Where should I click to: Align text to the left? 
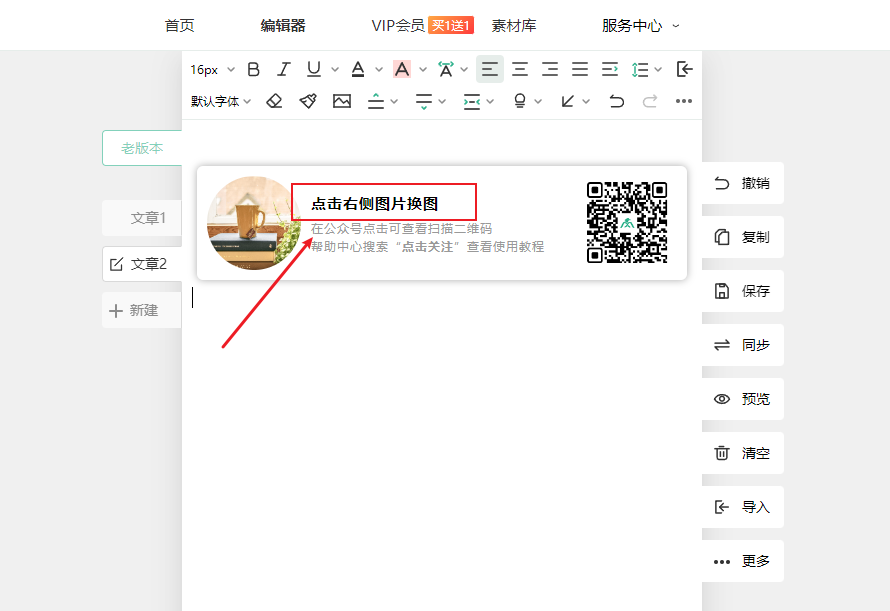(490, 69)
